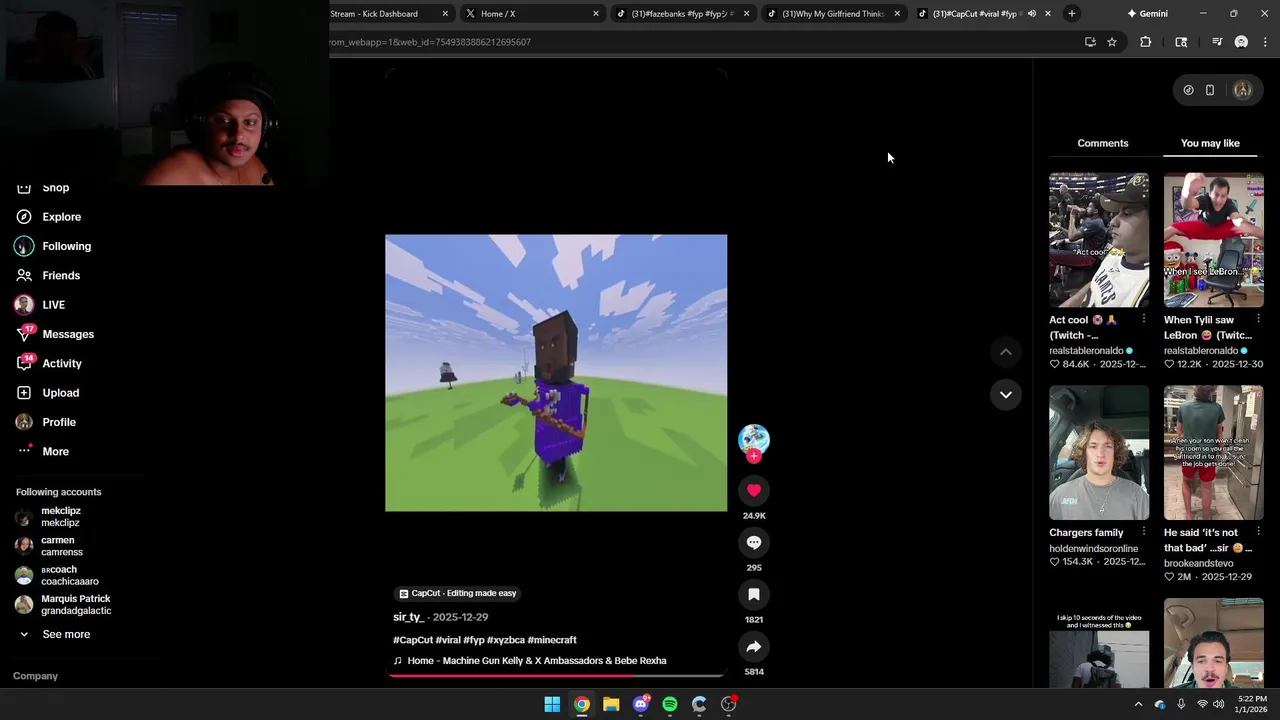
Task: Open options for Act cool video
Action: click(1143, 320)
